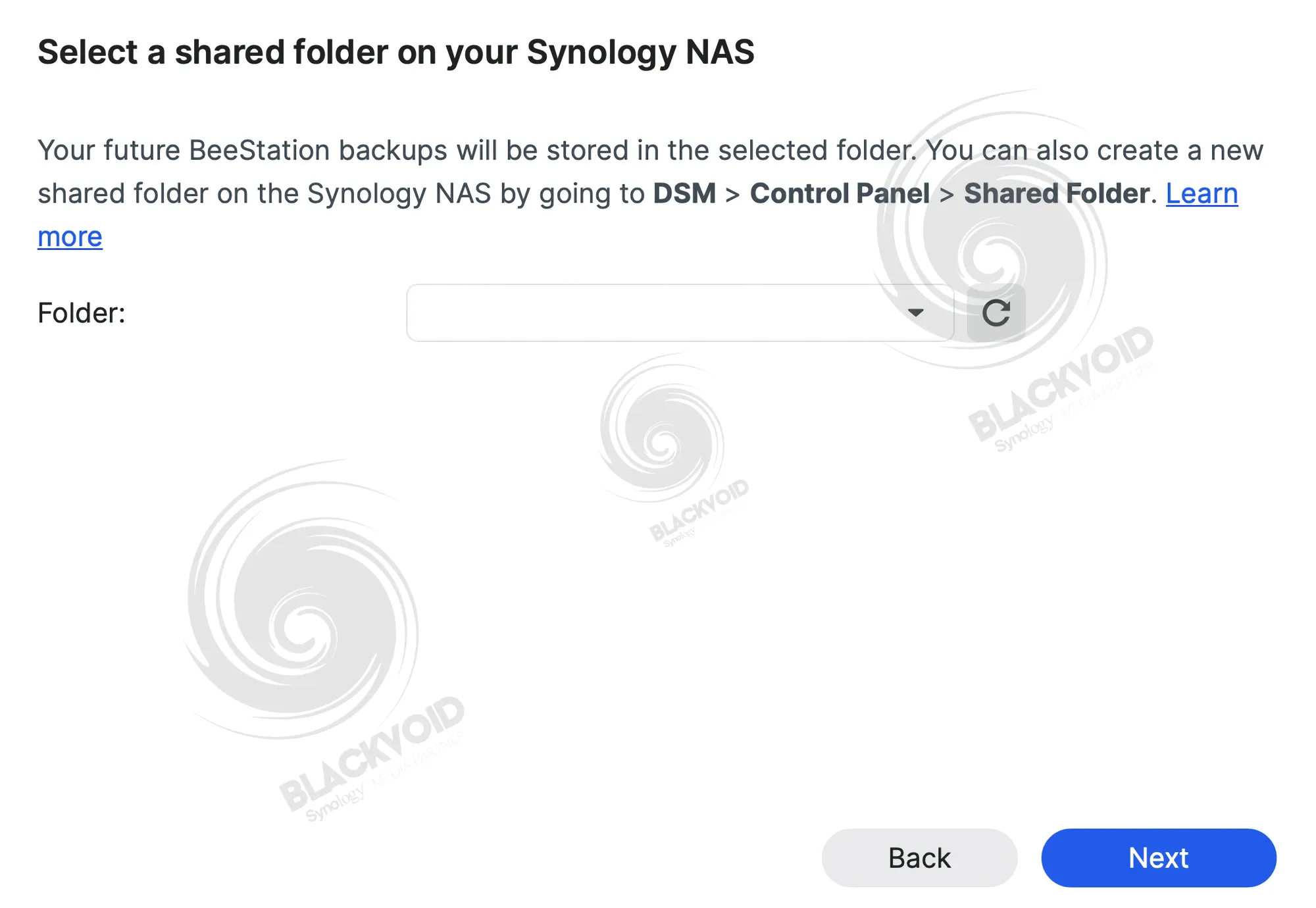Click the BeeStation backups description sentence

pyautogui.click(x=477, y=150)
